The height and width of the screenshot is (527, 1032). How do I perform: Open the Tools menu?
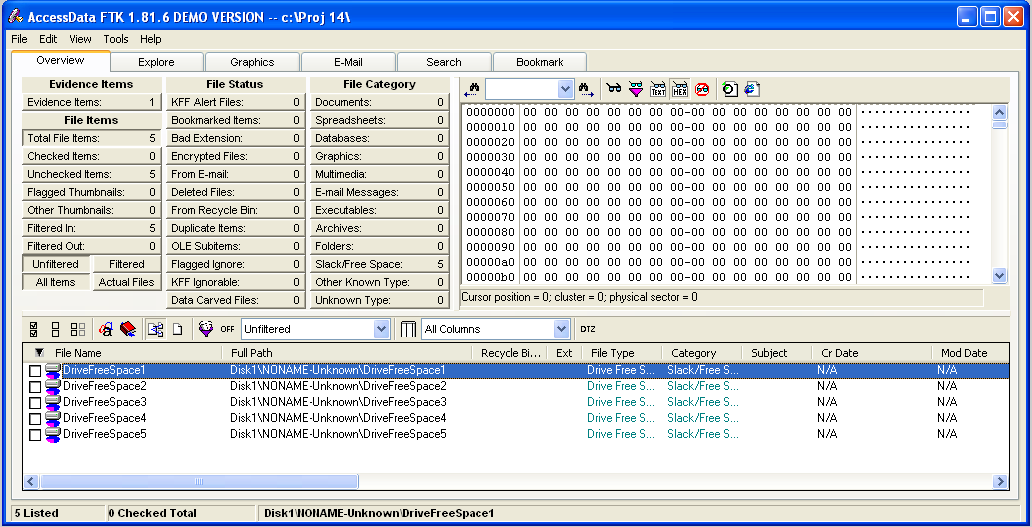(x=116, y=39)
